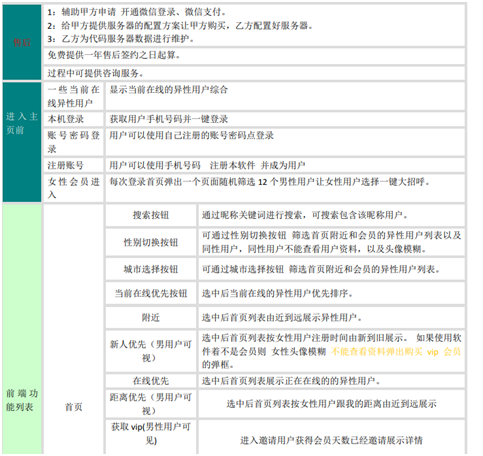Select the line 2：给甲方提供服务器的配置方案

[180, 26]
